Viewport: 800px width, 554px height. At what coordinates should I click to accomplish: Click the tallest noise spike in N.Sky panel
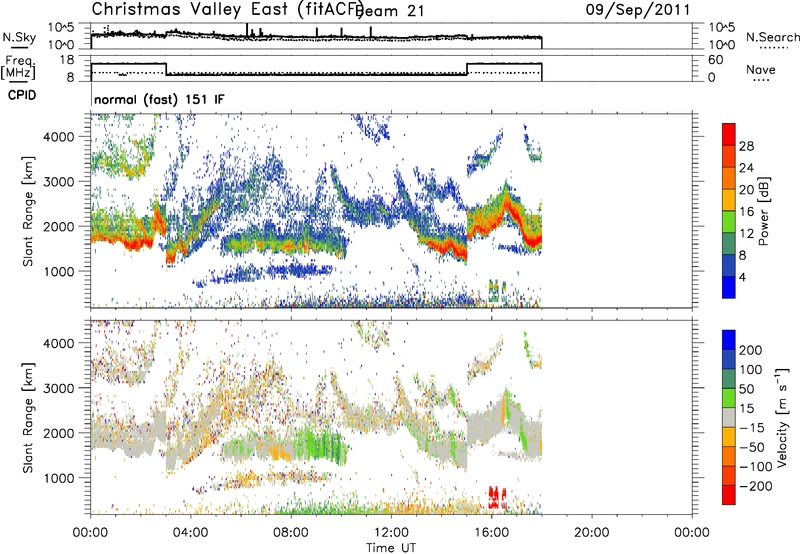pos(247,30)
